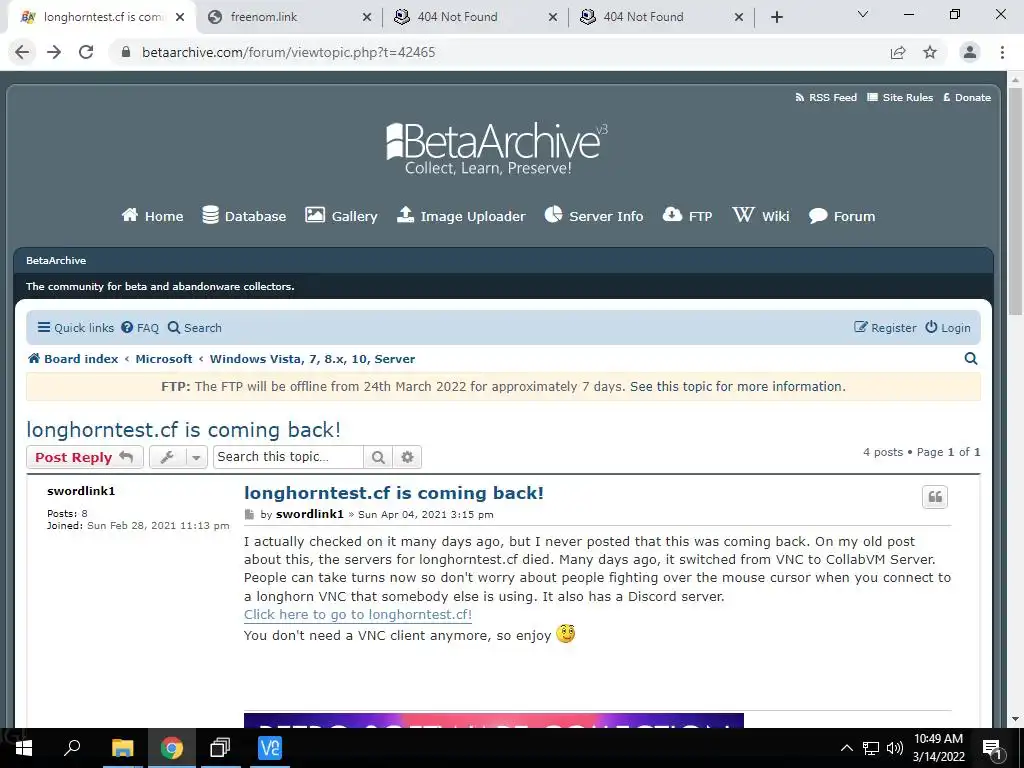Viewport: 1024px width, 768px height.
Task: Open the Windows Start menu
Action: click(24, 748)
